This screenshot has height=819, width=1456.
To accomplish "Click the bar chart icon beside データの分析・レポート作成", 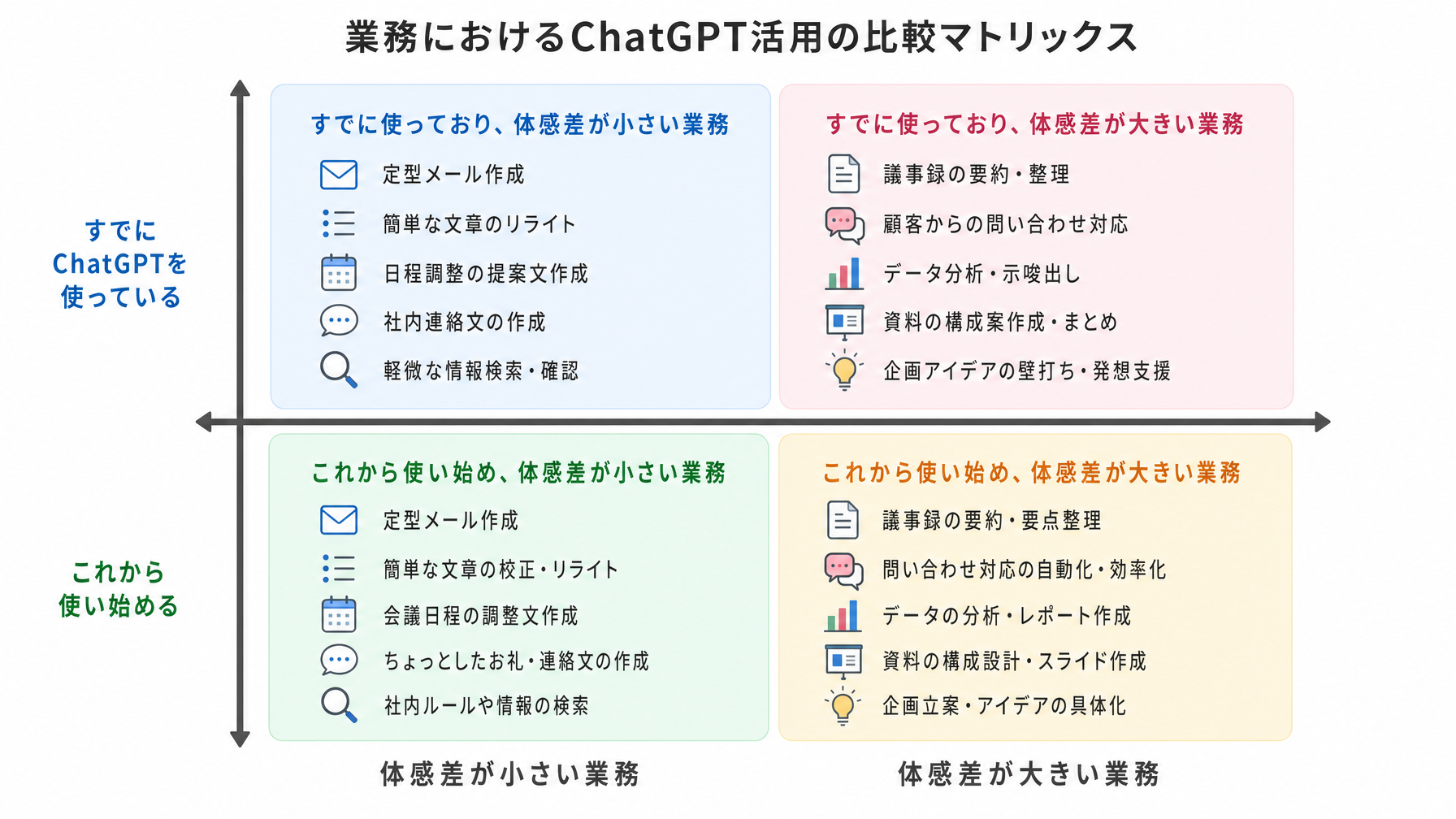I will click(x=843, y=616).
